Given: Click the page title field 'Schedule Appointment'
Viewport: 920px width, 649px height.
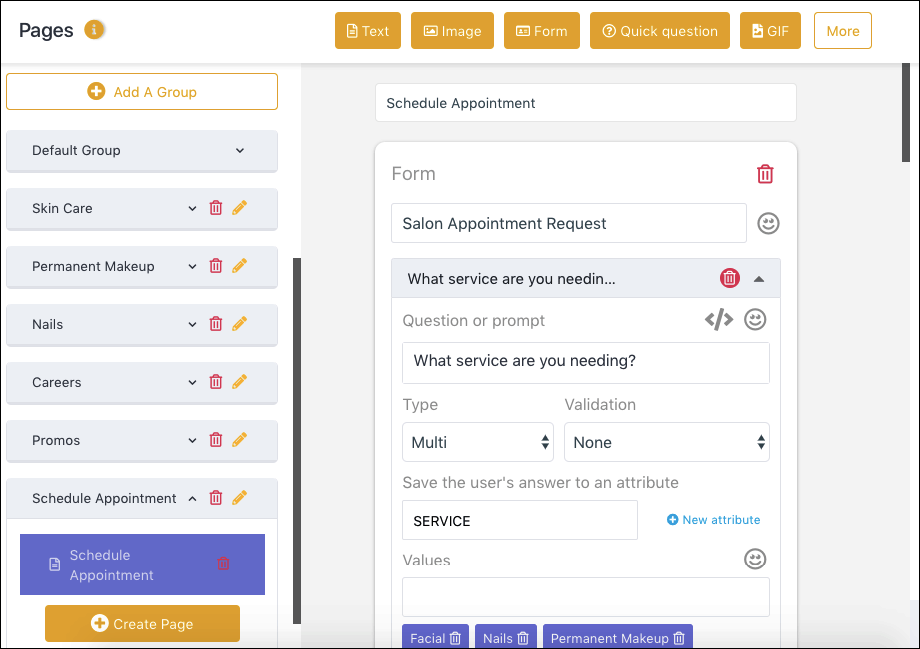Looking at the screenshot, I should [586, 103].
